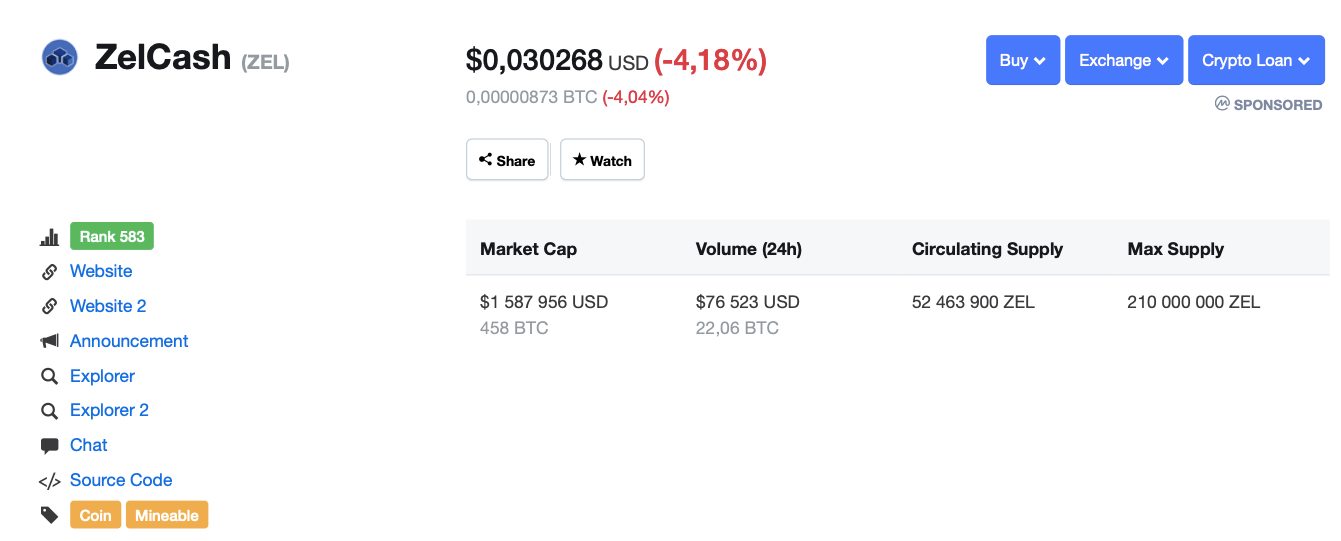Click the Source Code brackets icon
1341x541 pixels.
(x=49, y=481)
